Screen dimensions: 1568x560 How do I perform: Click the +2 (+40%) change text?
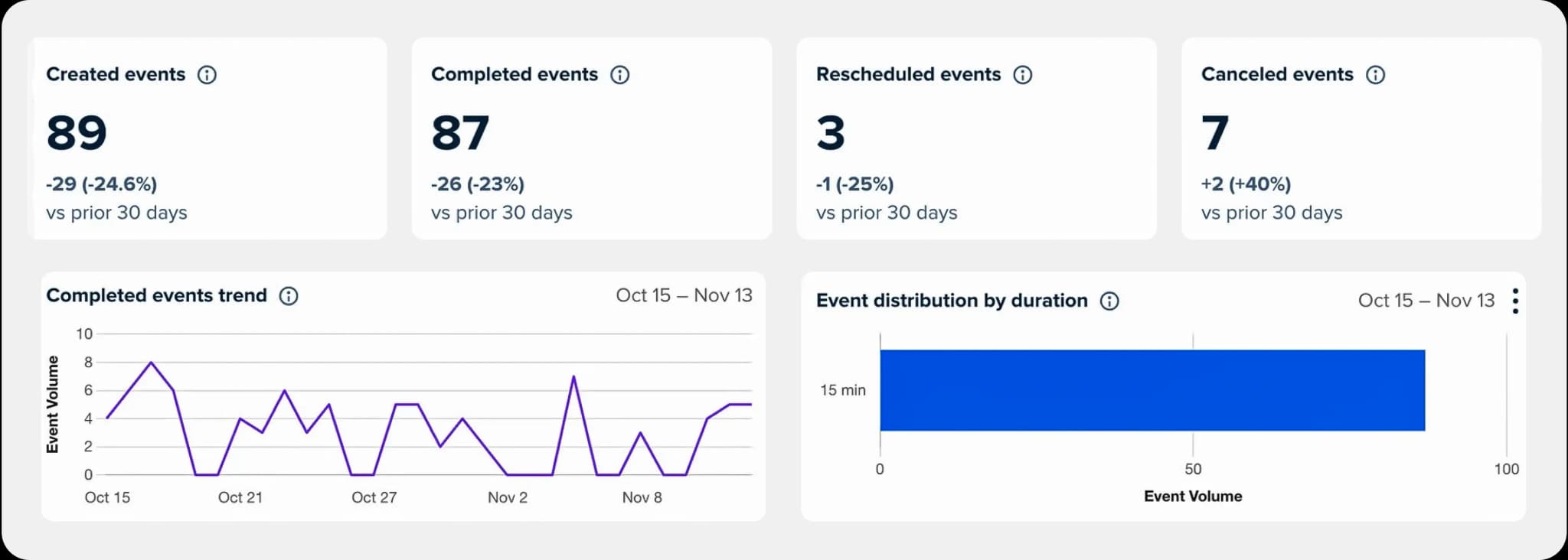(1246, 184)
